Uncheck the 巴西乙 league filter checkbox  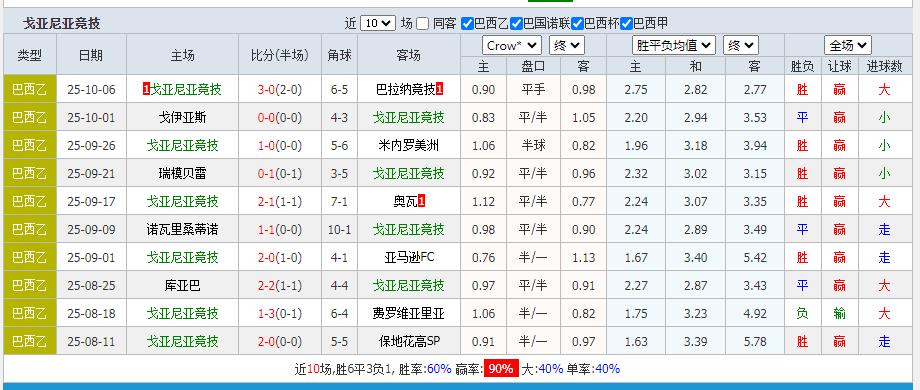tap(467, 23)
